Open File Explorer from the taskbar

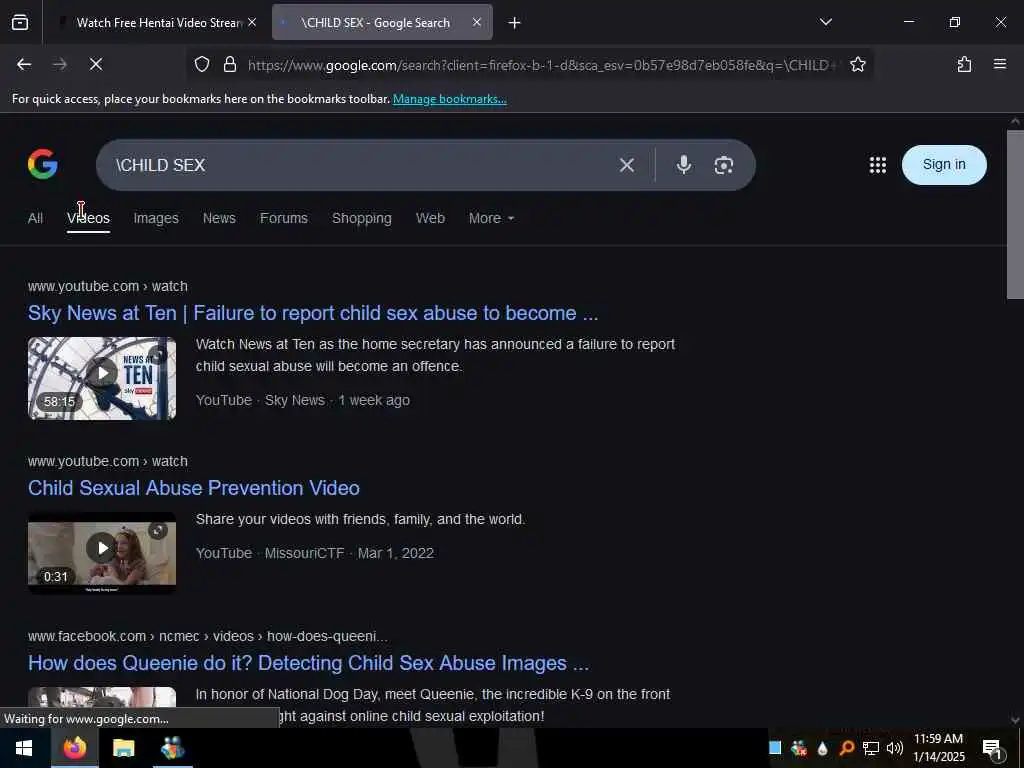click(x=123, y=748)
